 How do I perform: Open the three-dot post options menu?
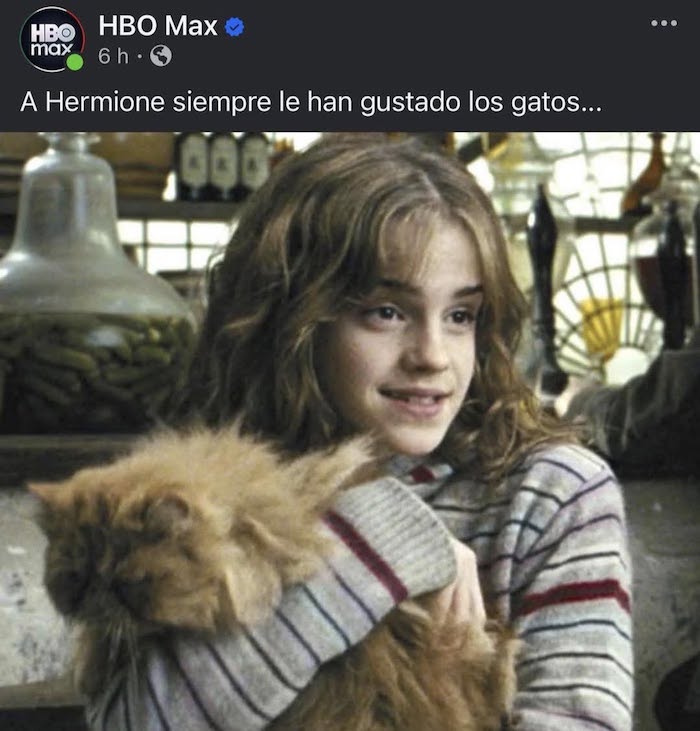coord(664,23)
